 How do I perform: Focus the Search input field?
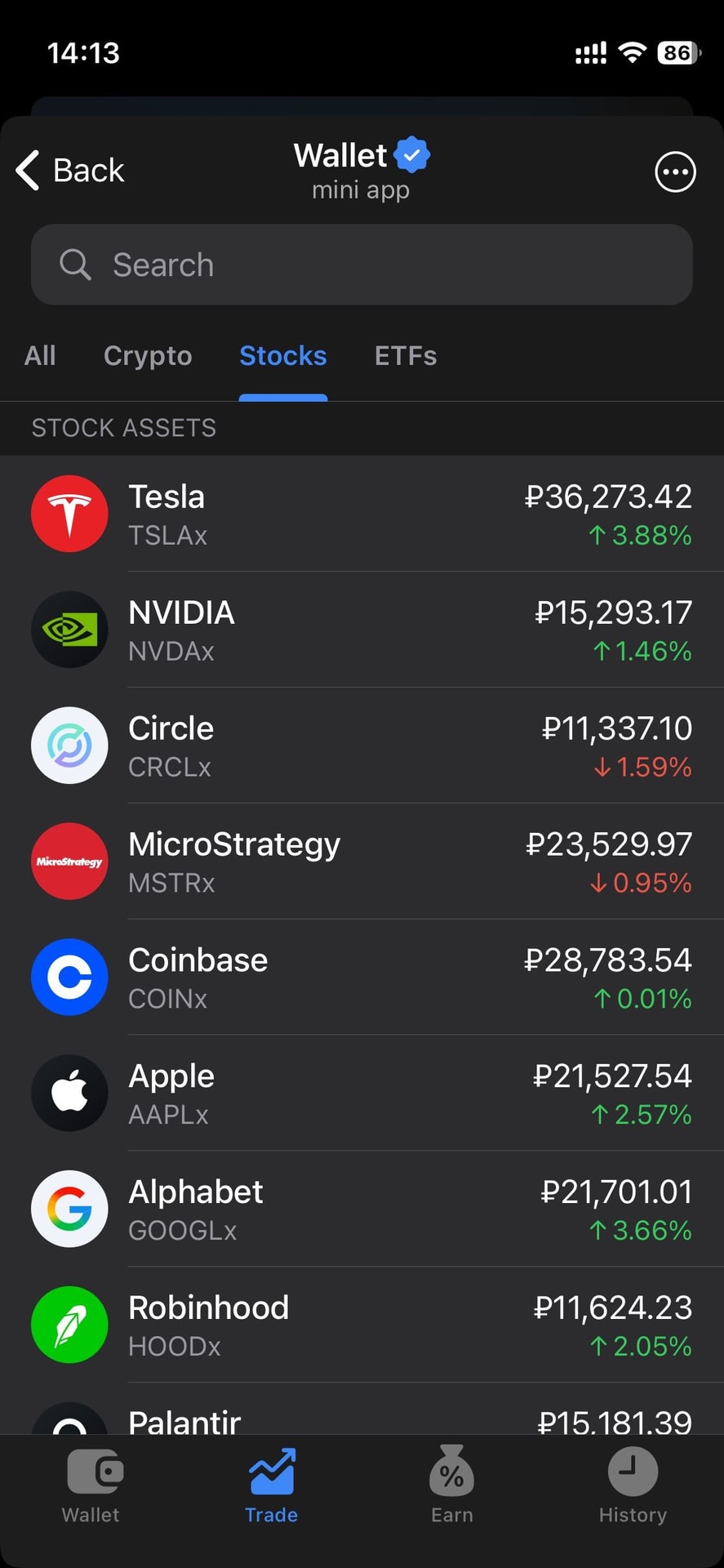362,265
